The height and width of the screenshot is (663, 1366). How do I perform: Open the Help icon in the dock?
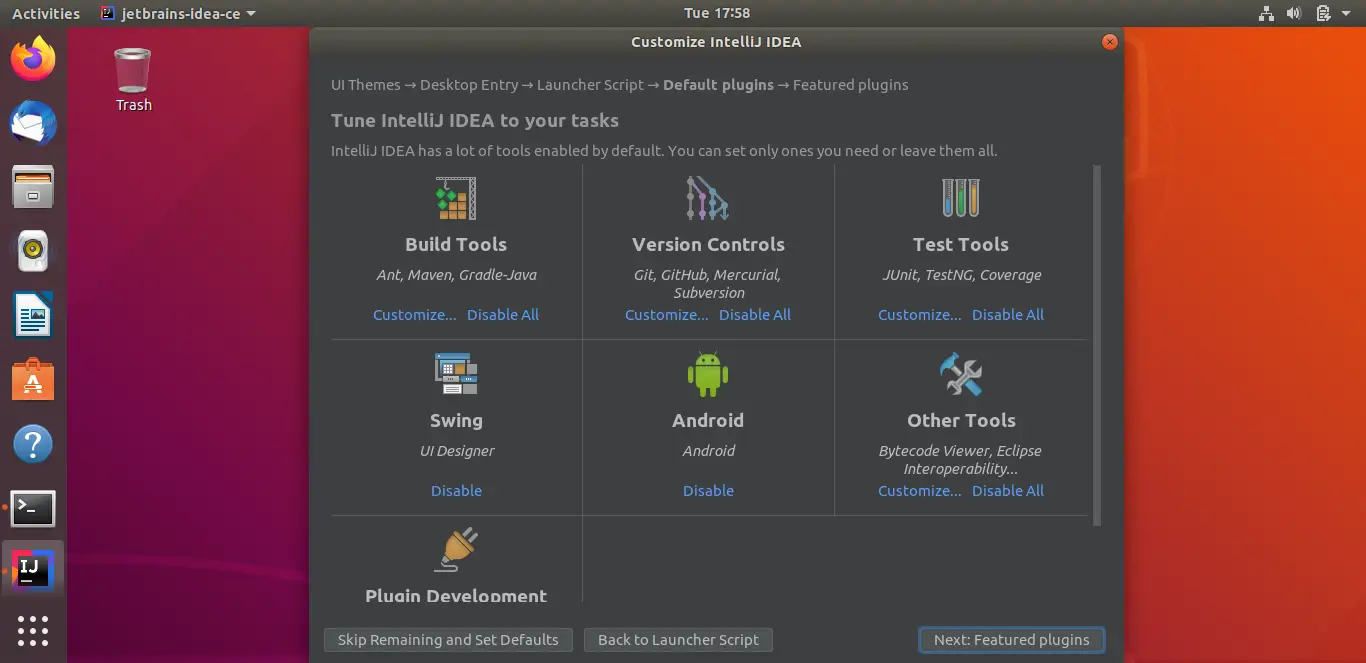pyautogui.click(x=33, y=444)
